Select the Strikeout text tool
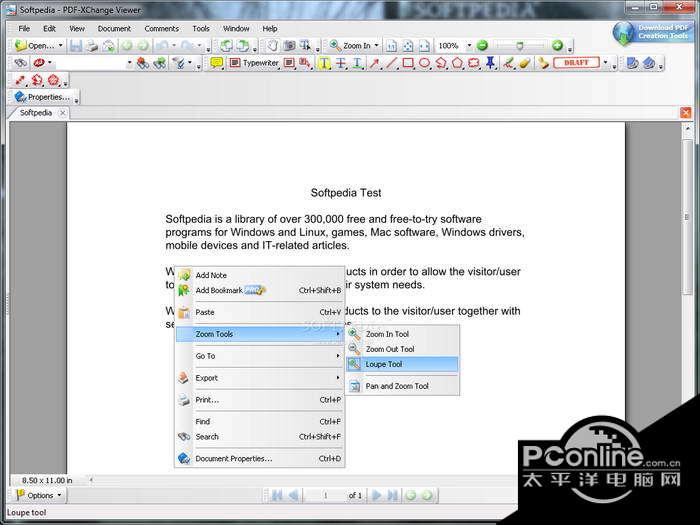Screen dimensions: 700x525 point(341,63)
